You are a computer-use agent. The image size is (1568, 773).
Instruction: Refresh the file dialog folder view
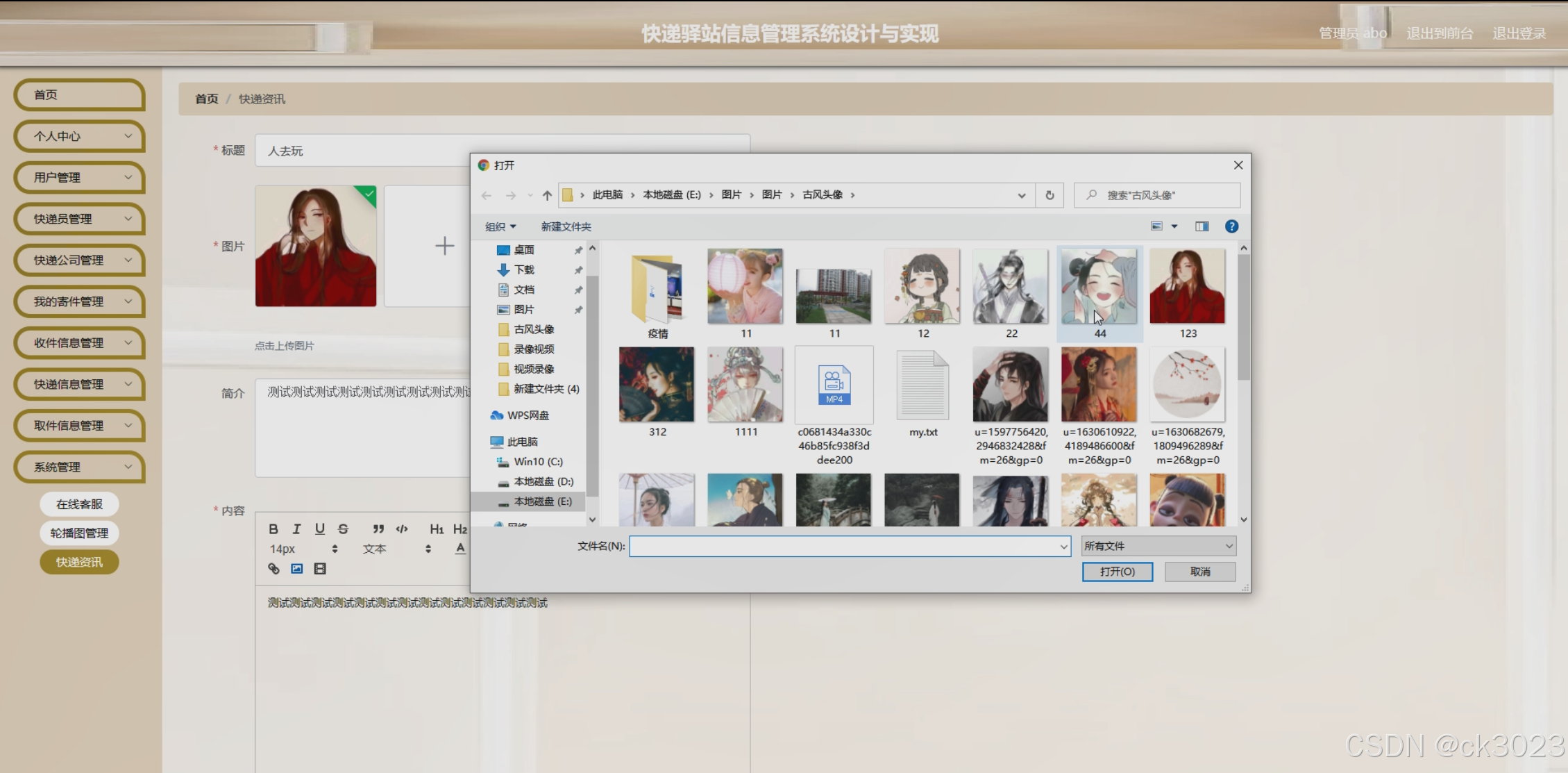coord(1049,195)
